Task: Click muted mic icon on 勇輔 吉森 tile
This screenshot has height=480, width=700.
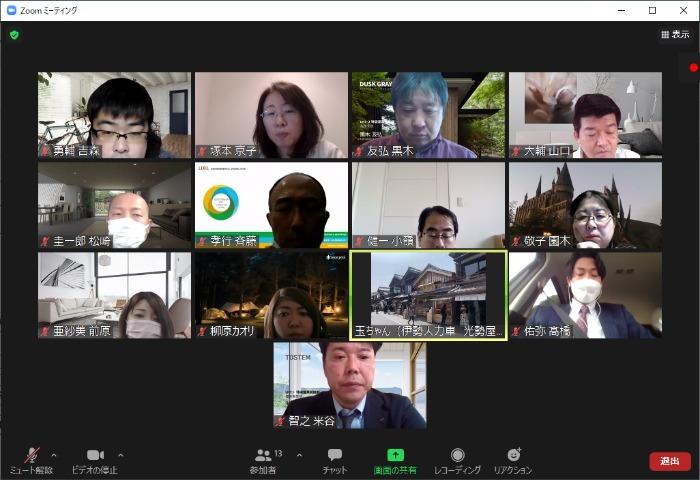Action: coord(45,151)
